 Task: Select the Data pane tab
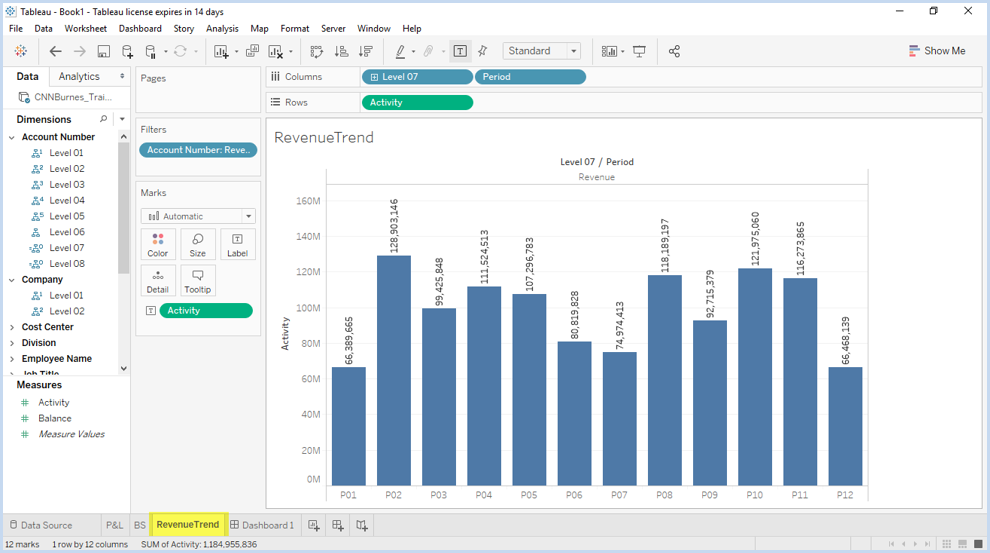pyautogui.click(x=27, y=76)
